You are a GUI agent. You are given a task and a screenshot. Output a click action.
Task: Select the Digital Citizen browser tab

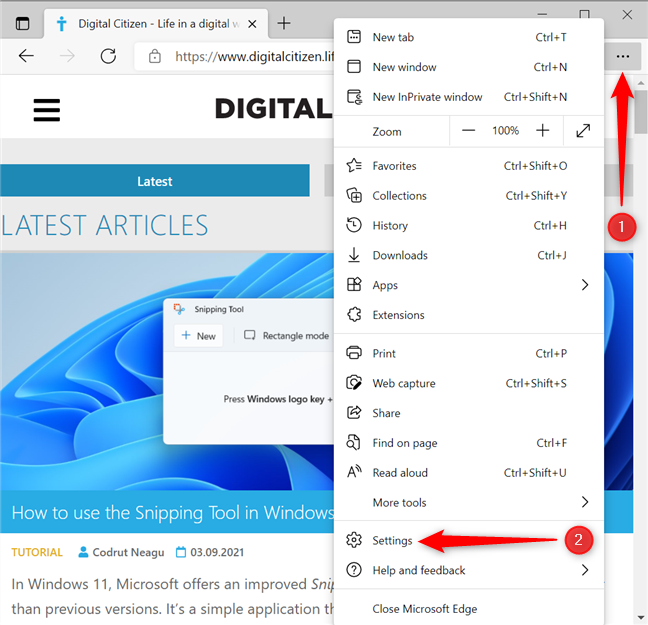coord(156,24)
